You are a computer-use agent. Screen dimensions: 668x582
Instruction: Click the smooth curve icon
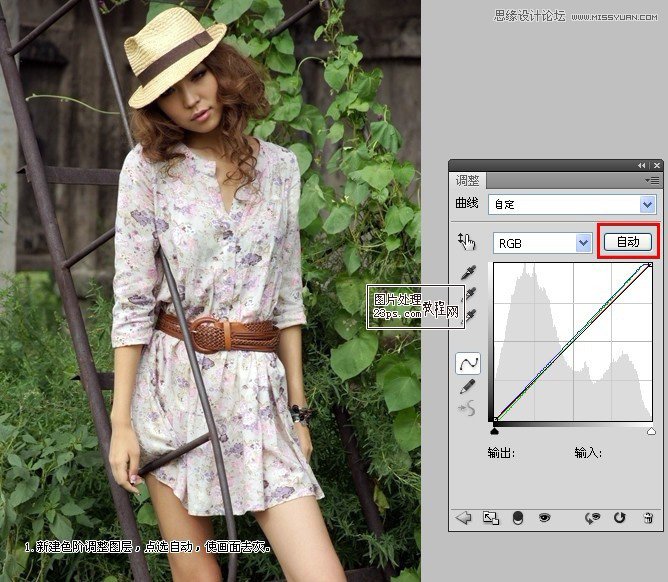[x=467, y=408]
